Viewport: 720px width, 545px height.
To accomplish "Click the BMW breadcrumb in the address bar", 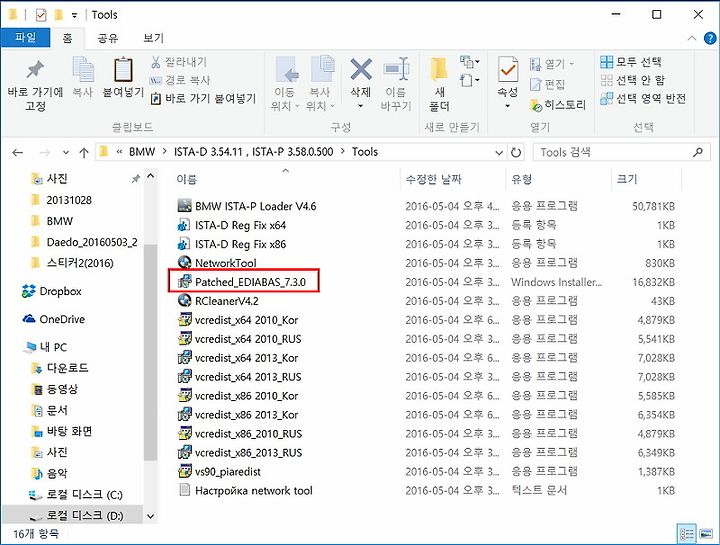I will 142,152.
